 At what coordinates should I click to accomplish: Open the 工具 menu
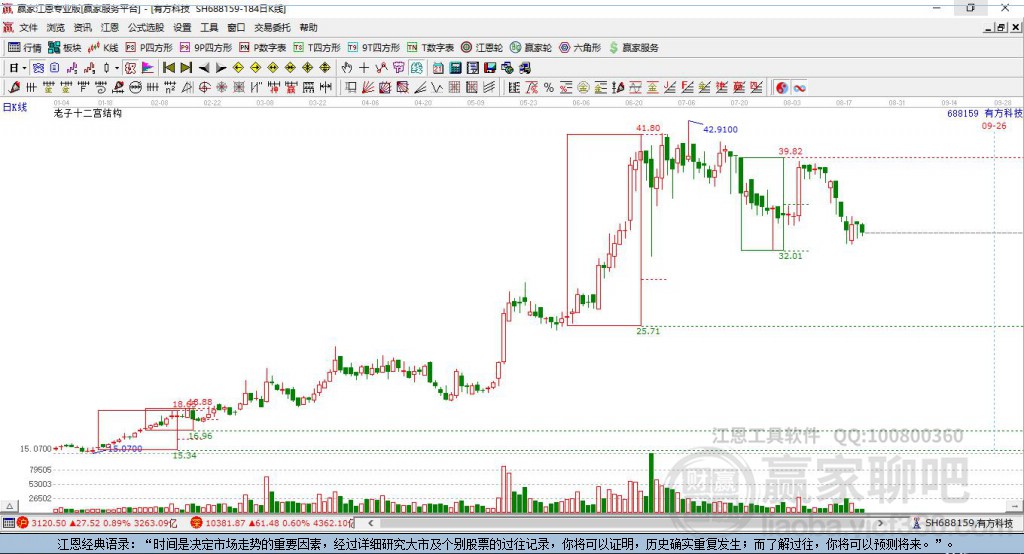209,27
